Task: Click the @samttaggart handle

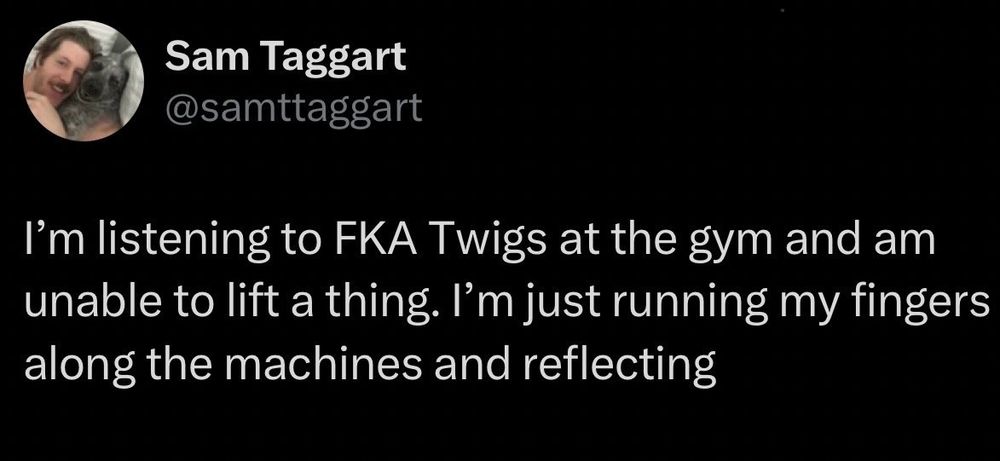Action: tap(293, 105)
